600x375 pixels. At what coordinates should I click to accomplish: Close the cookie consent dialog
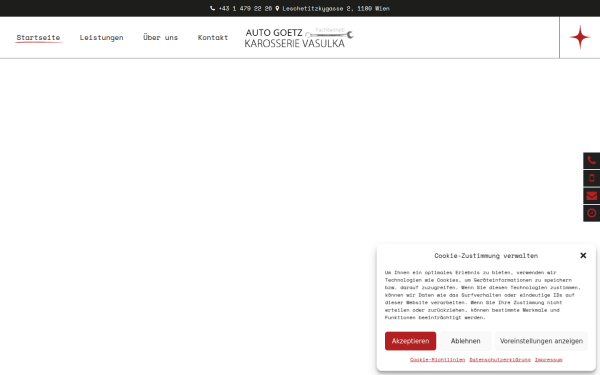(x=583, y=255)
